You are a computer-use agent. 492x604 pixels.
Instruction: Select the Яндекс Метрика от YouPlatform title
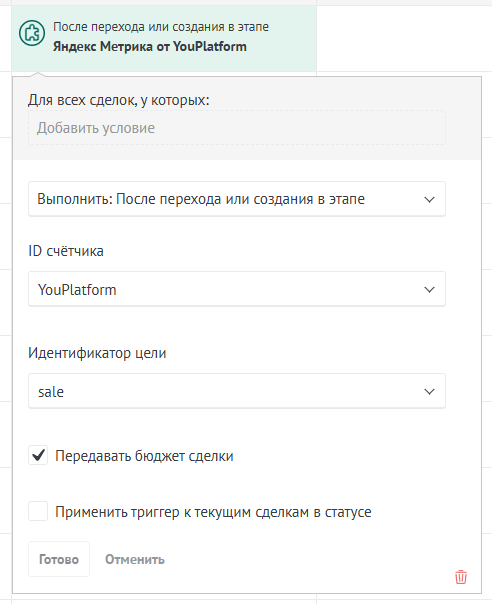[x=149, y=47]
